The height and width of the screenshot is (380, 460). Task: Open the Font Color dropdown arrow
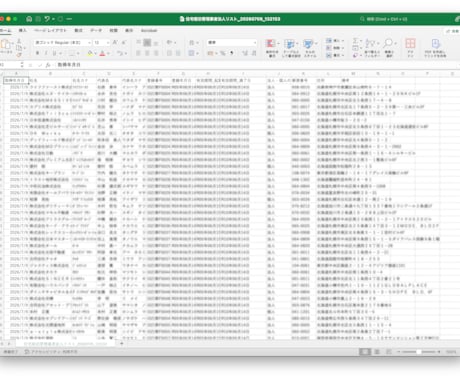[x=108, y=53]
